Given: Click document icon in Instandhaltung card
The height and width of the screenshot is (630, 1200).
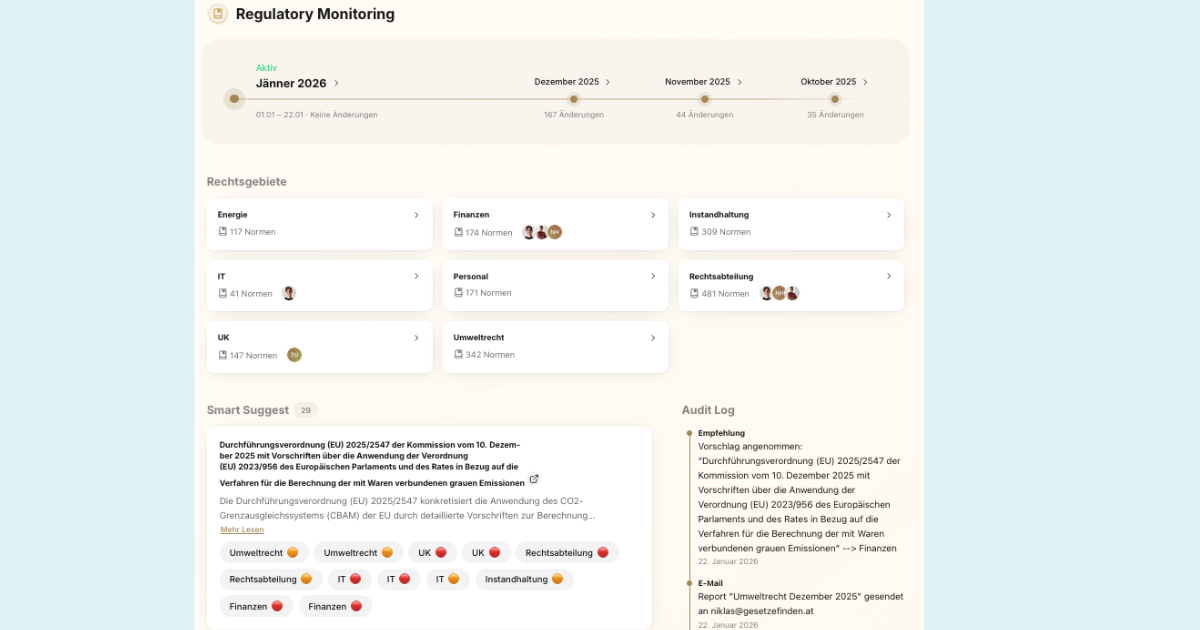Looking at the screenshot, I should (695, 232).
